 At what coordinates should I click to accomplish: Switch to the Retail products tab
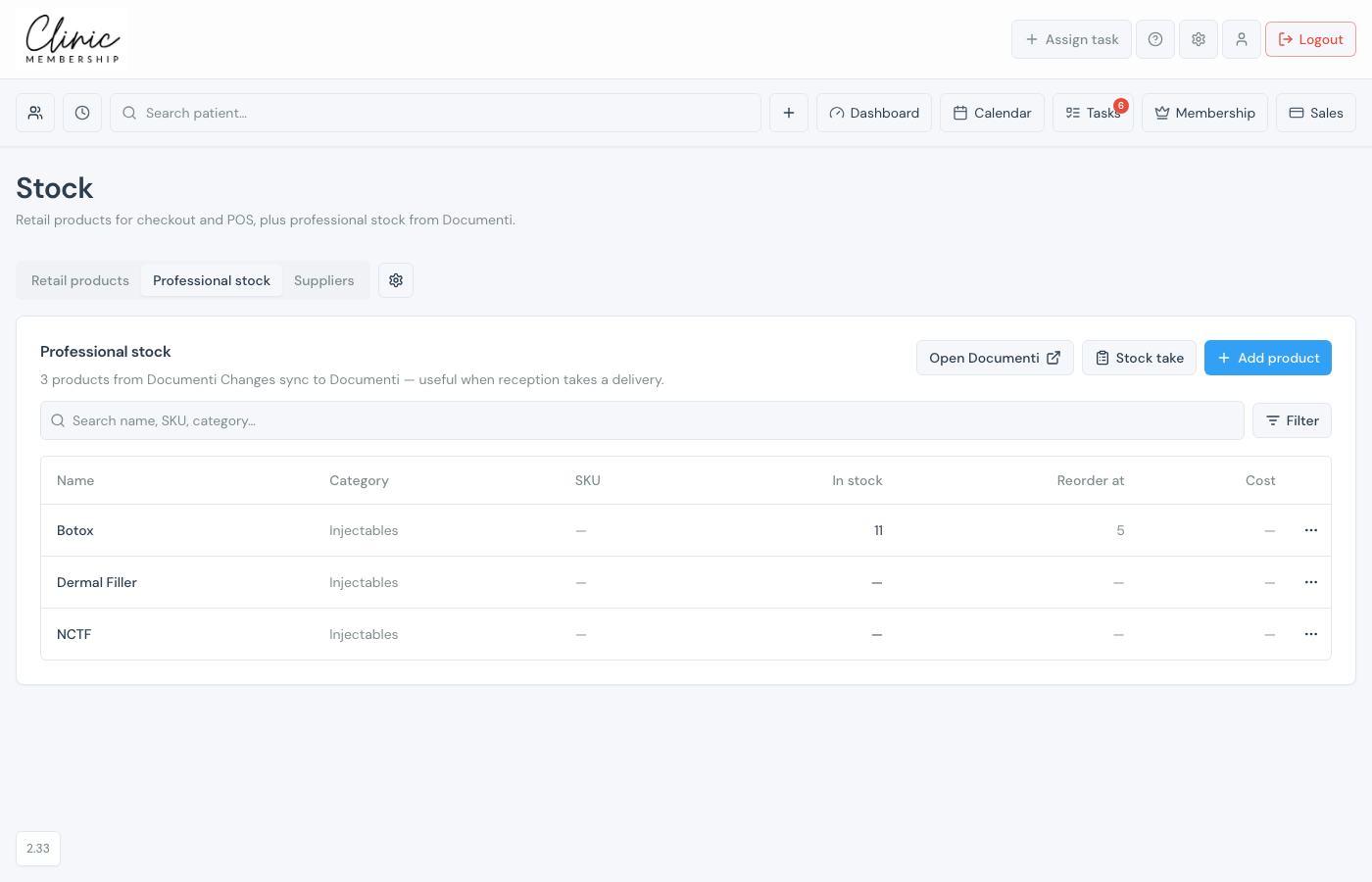pyautogui.click(x=80, y=280)
